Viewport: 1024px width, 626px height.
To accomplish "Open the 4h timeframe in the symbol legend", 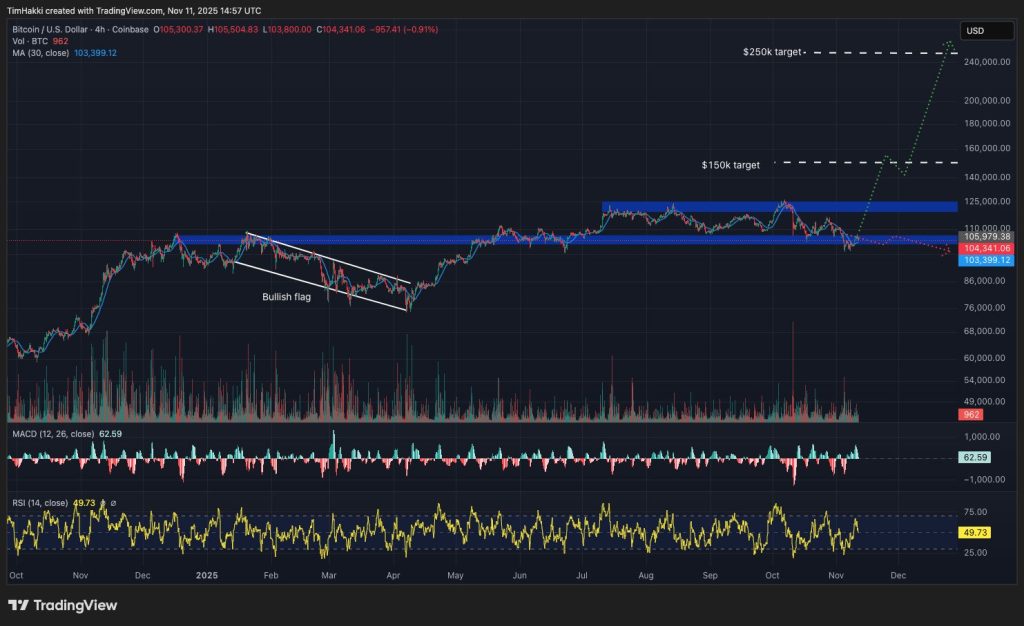I will pyautogui.click(x=100, y=29).
